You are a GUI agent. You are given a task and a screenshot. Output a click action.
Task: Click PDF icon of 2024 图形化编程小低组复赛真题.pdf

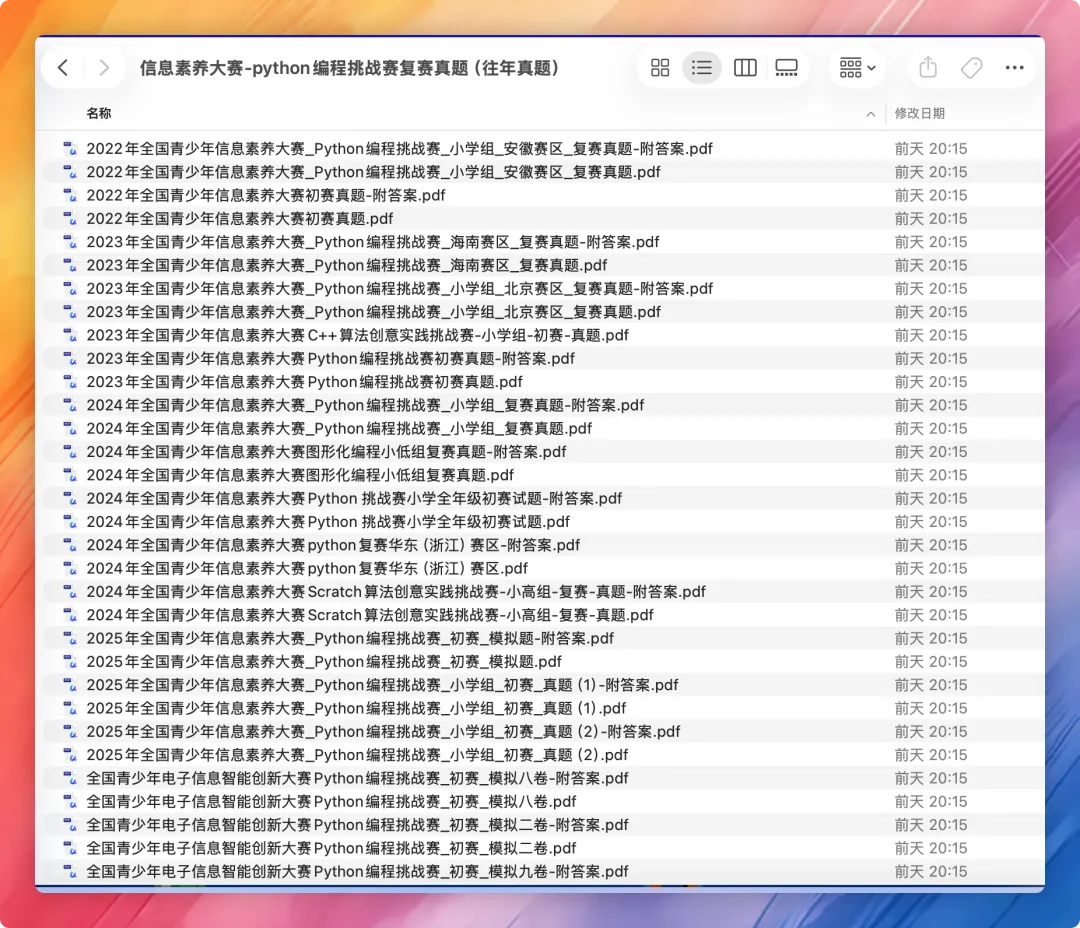tap(70, 475)
